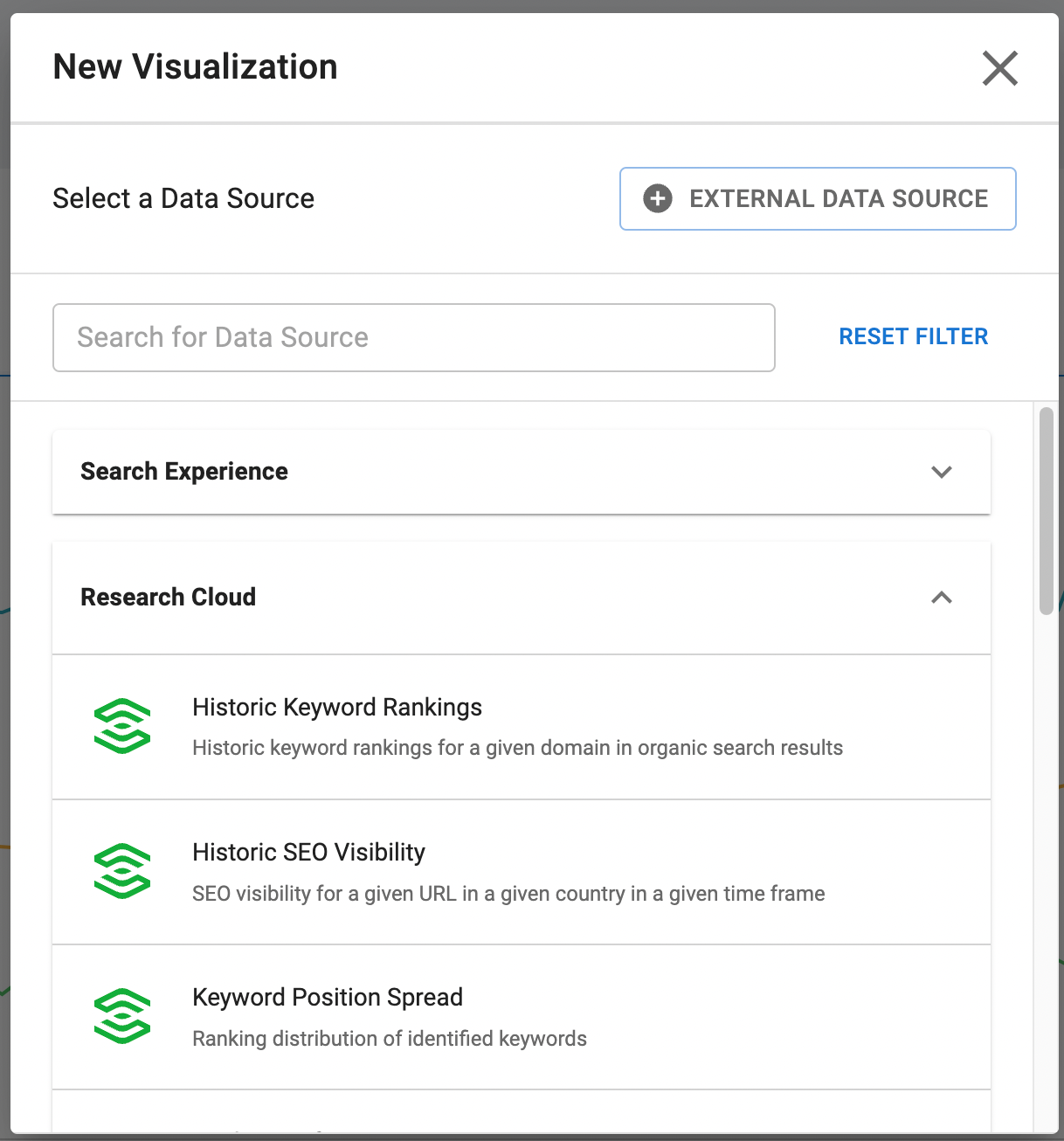Click the New Visualization title
The image size is (1064, 1141).
coord(196,67)
